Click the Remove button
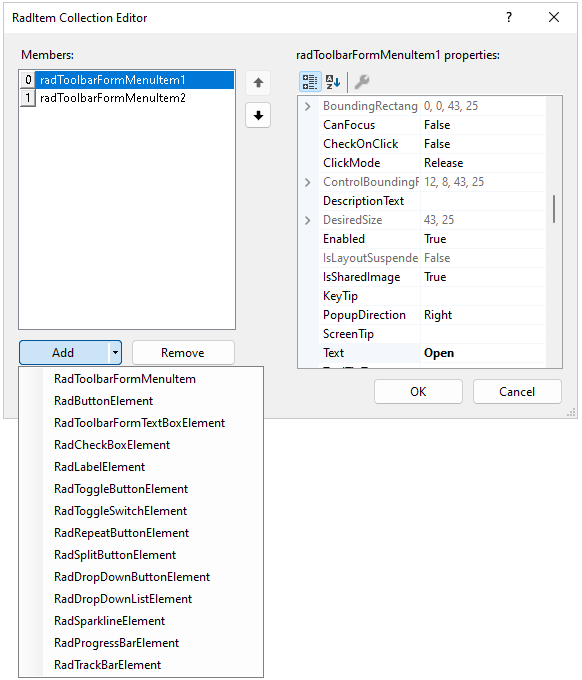 (x=183, y=353)
